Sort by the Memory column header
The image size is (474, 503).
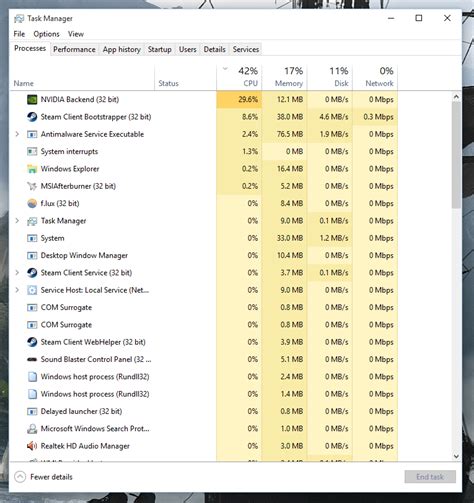[x=285, y=77]
